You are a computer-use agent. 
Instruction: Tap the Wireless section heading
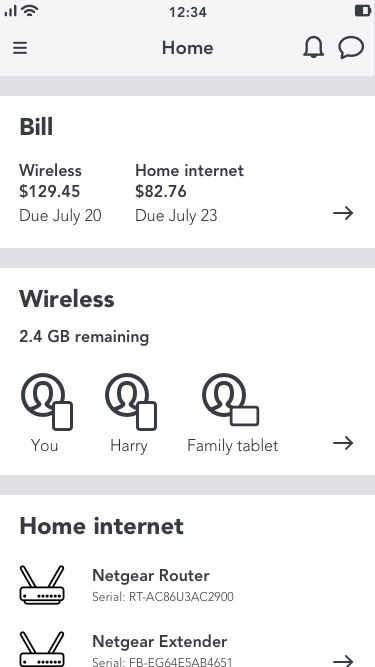coord(67,299)
